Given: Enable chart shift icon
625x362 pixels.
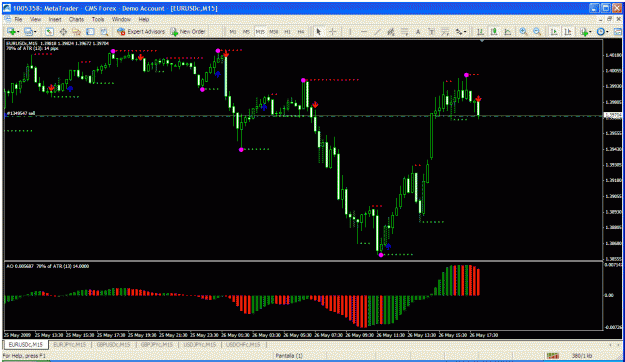Looking at the screenshot, I should (x=568, y=31).
